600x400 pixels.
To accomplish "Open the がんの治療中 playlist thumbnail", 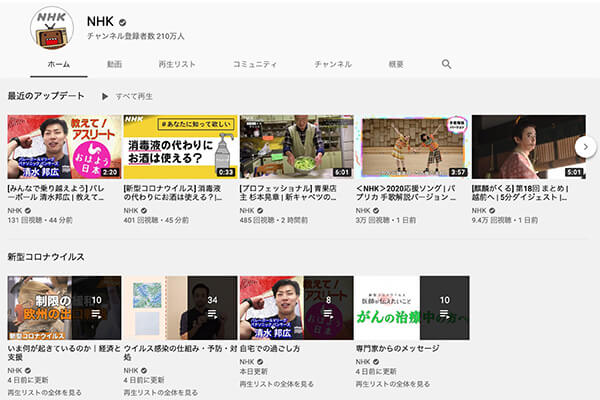I will [412, 308].
